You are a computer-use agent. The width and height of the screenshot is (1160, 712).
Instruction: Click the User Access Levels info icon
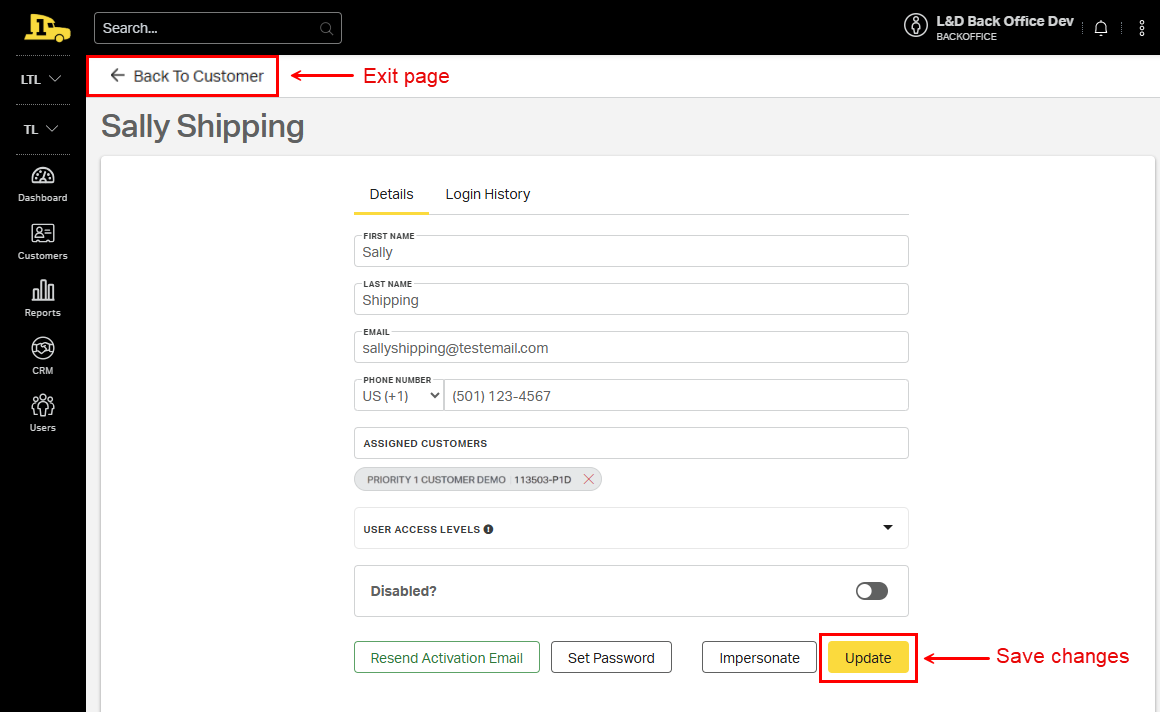tap(488, 529)
